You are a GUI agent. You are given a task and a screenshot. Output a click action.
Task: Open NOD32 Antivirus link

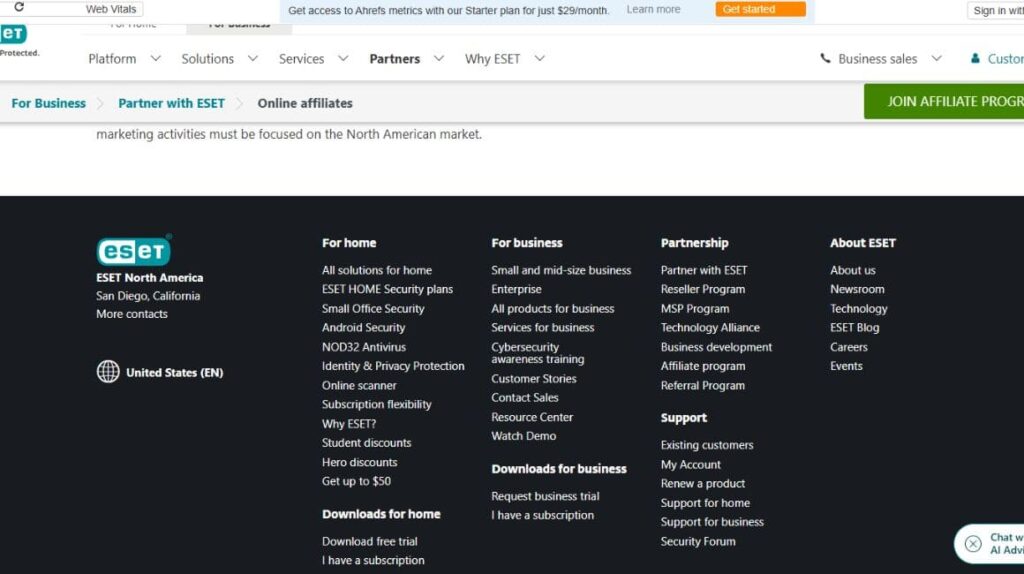(x=364, y=347)
